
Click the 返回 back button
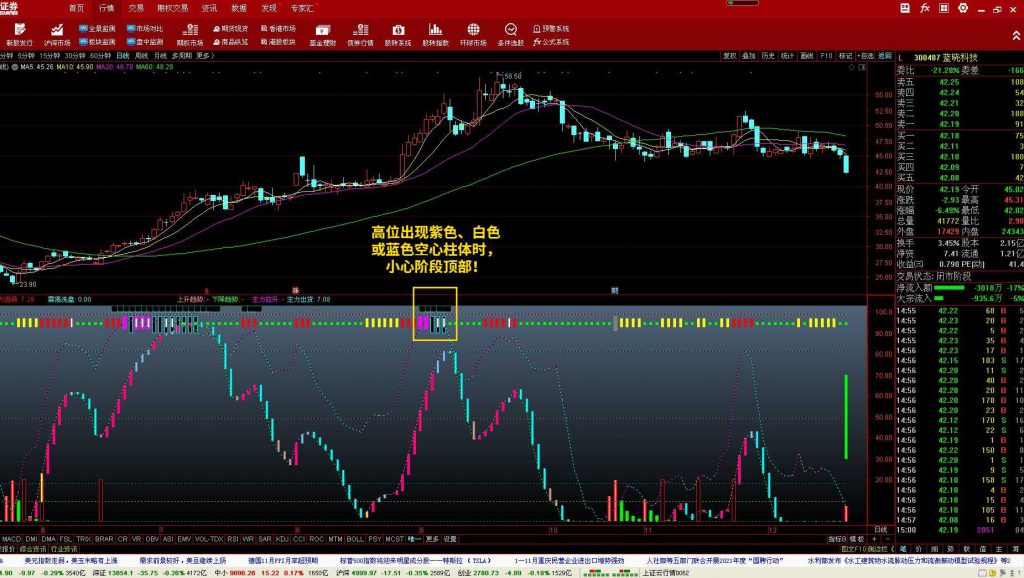884,56
